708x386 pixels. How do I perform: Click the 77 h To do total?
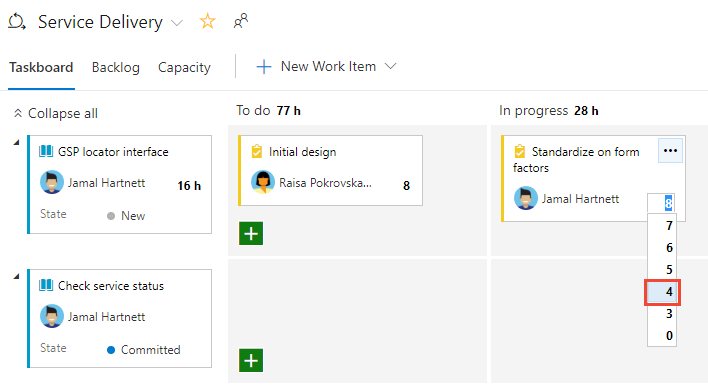click(x=289, y=111)
